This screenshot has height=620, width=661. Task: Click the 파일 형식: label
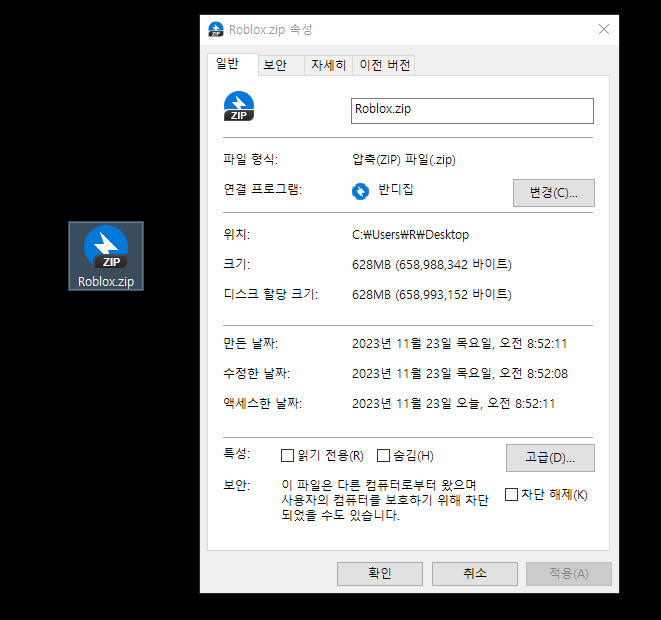(x=250, y=160)
